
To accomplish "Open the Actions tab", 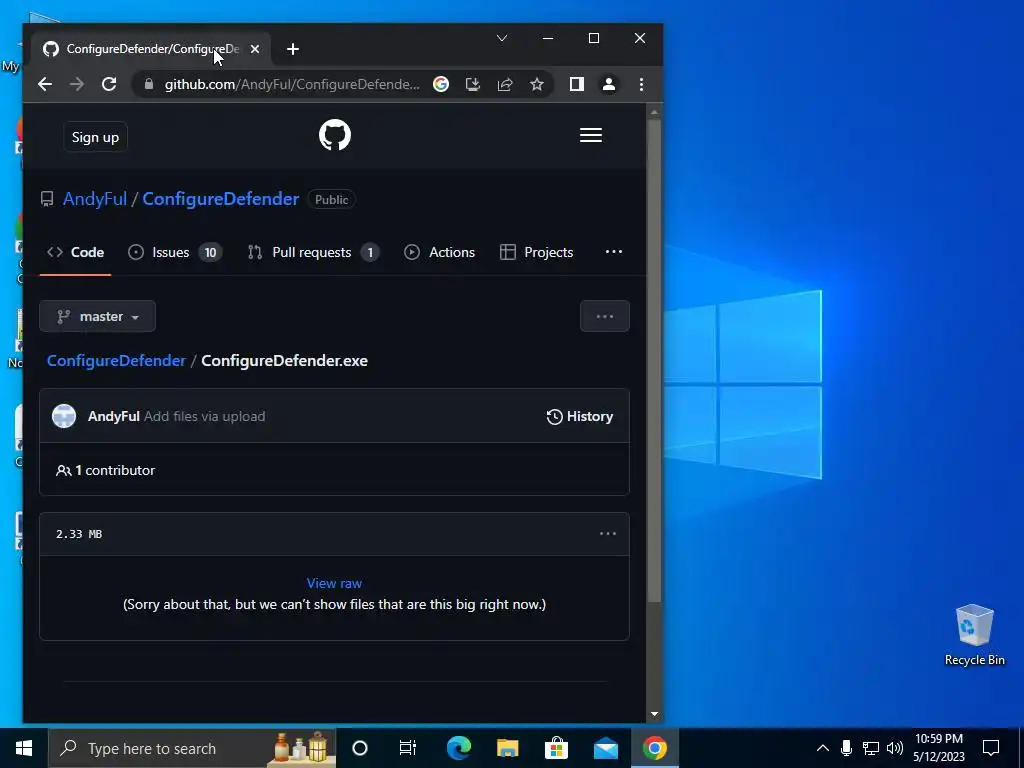I will pyautogui.click(x=440, y=252).
